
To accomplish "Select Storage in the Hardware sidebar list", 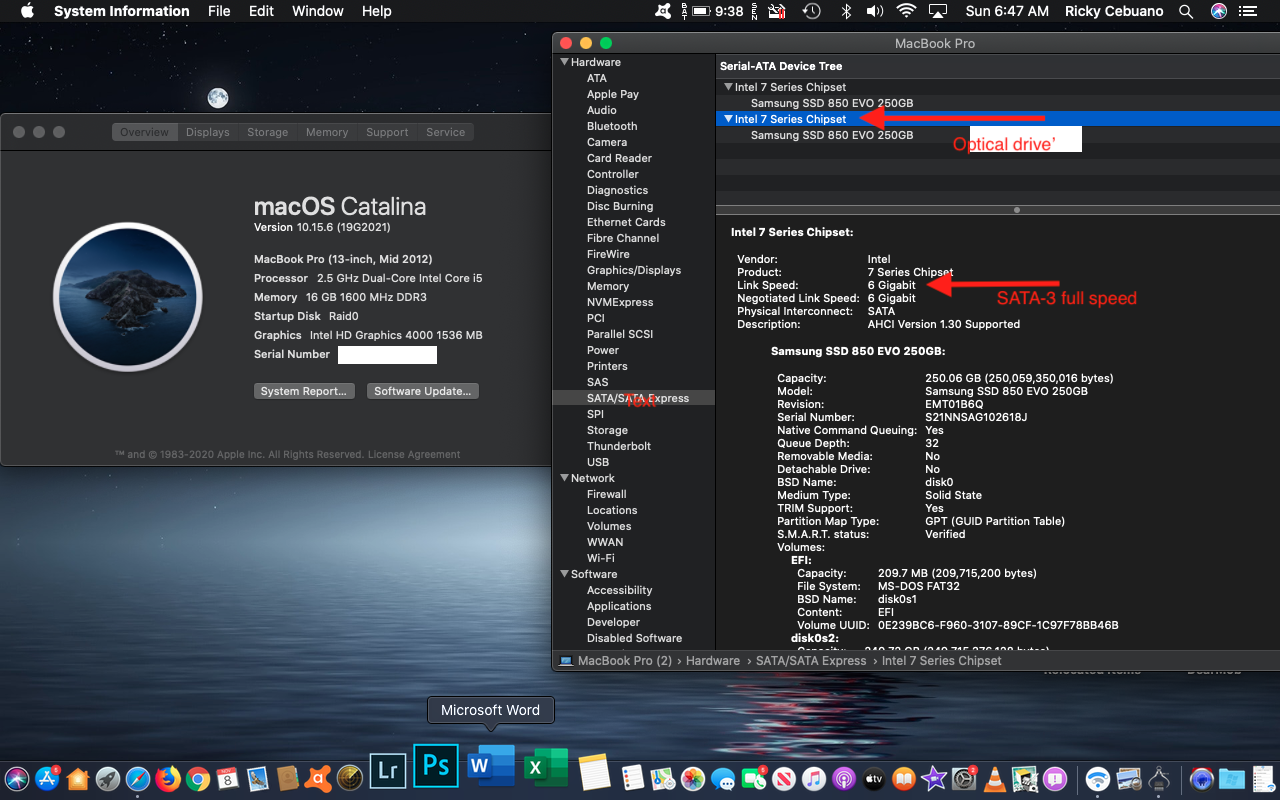I will 607,430.
